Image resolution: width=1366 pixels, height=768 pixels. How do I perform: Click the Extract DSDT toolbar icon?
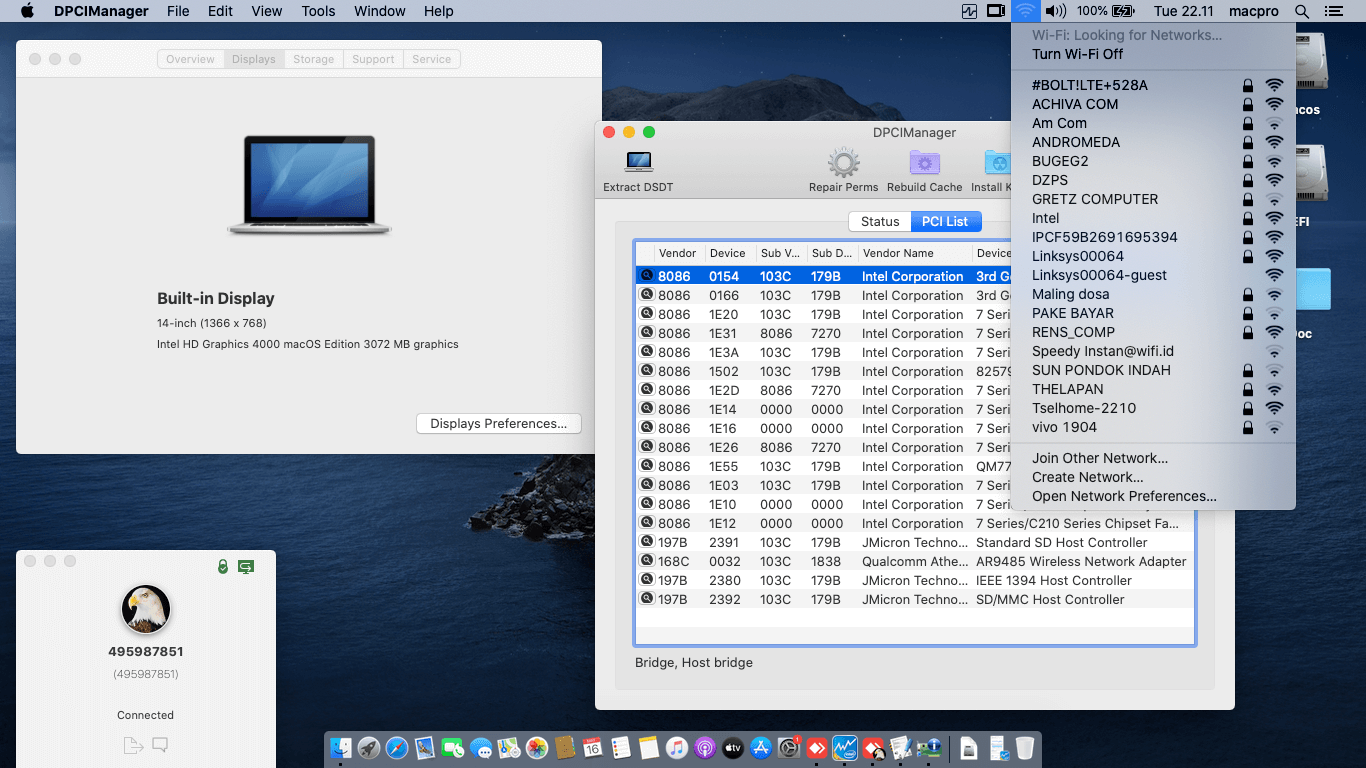point(638,162)
